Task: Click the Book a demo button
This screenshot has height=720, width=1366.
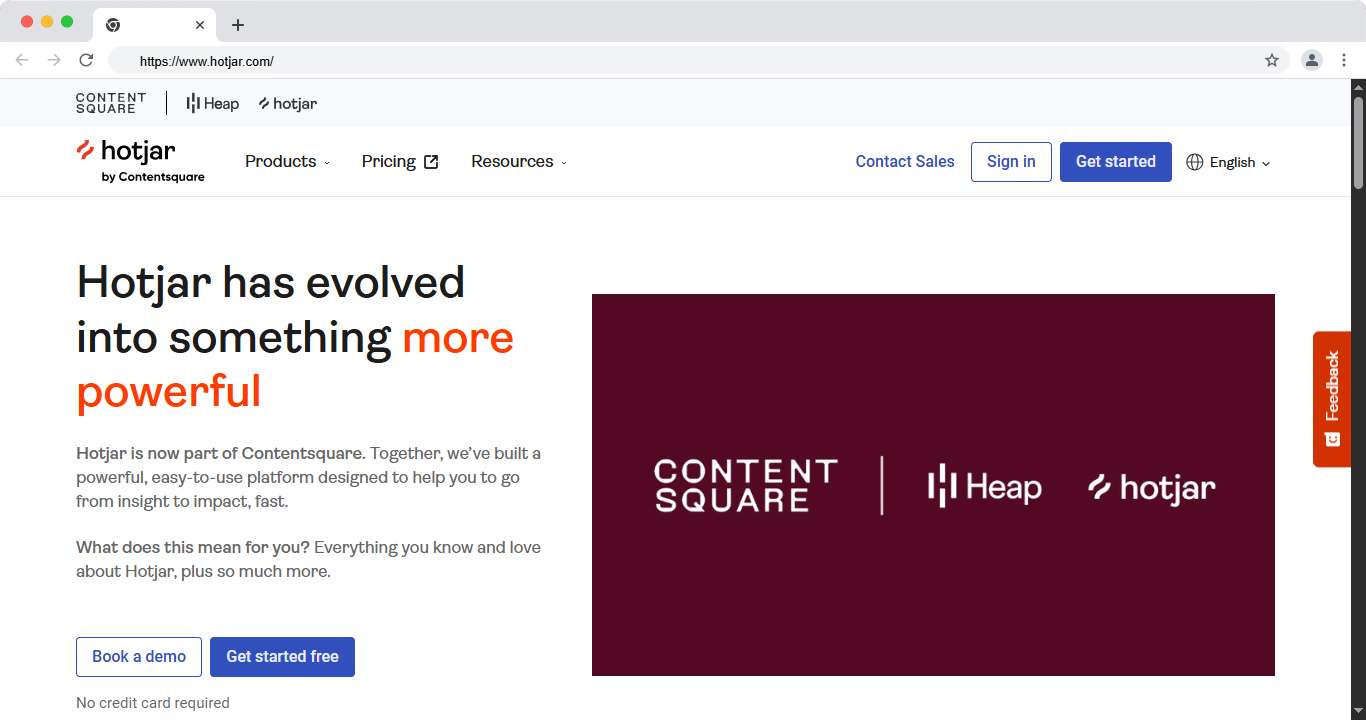Action: pos(139,657)
